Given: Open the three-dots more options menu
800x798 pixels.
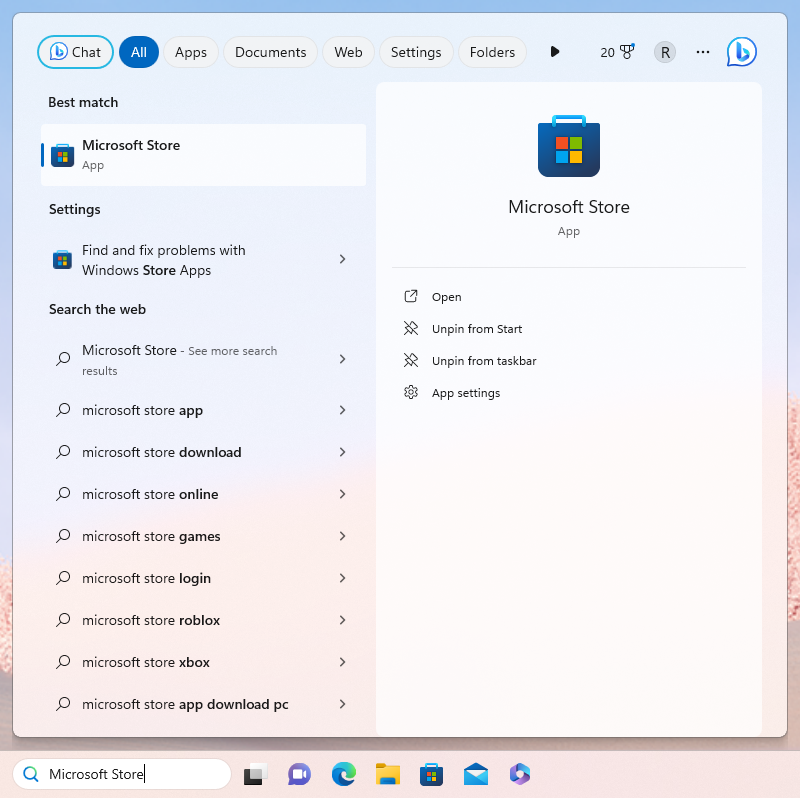Looking at the screenshot, I should click(x=703, y=52).
